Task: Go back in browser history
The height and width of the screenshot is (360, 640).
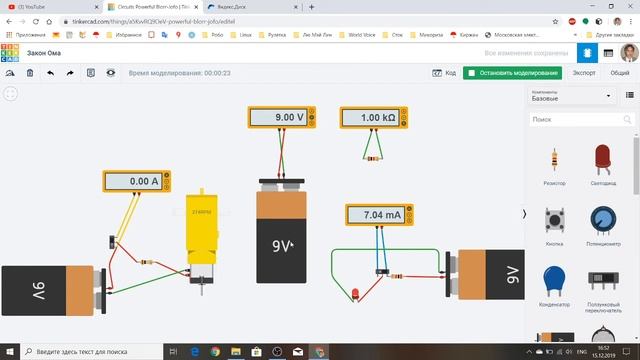Action: pos(9,22)
